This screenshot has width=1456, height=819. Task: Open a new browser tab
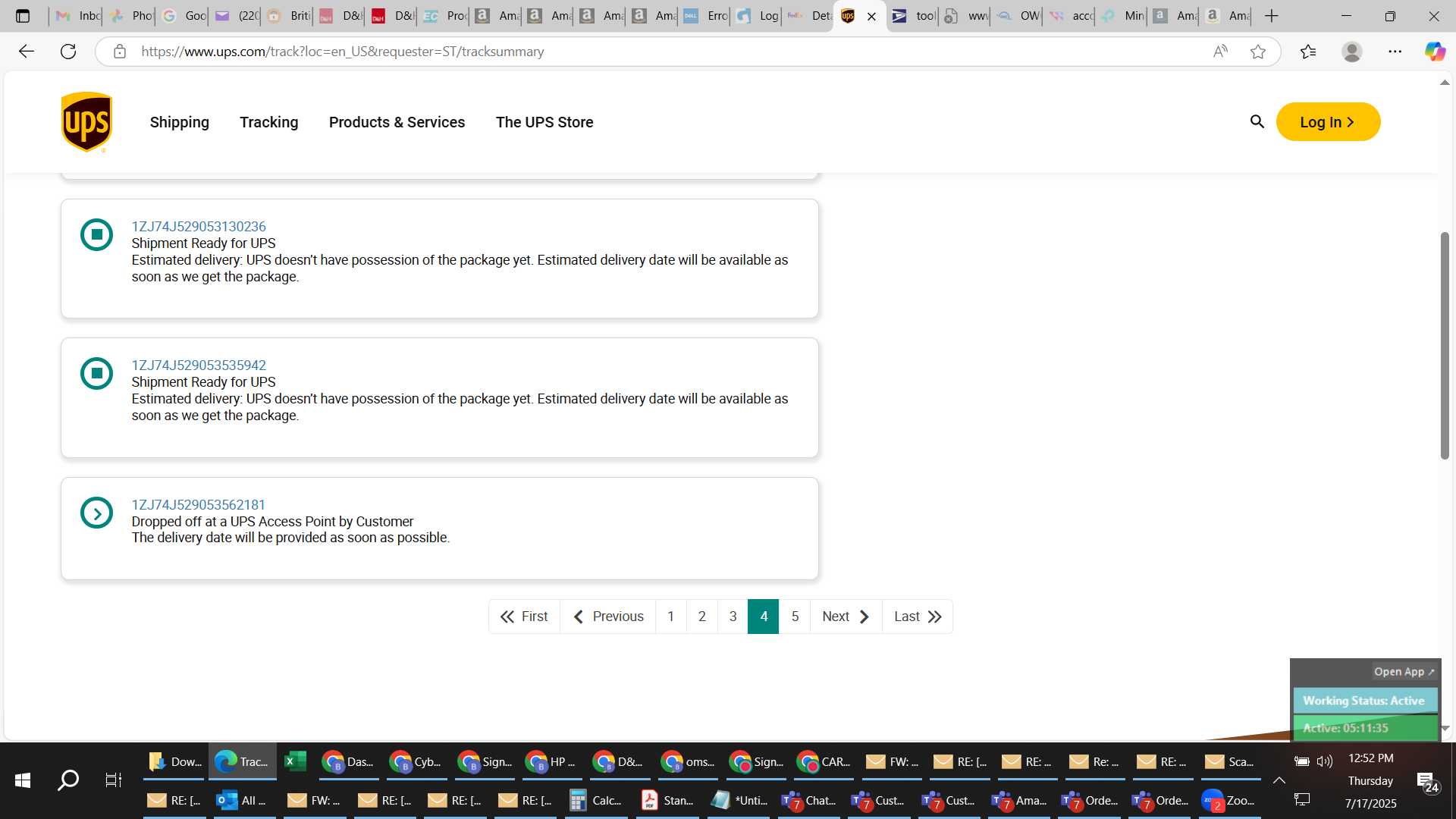point(1272,16)
